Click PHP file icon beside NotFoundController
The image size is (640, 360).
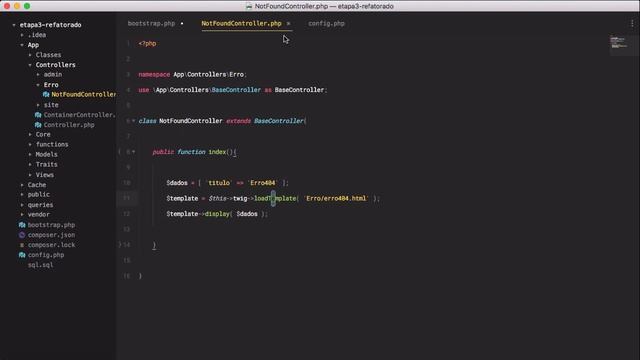tap(46, 95)
